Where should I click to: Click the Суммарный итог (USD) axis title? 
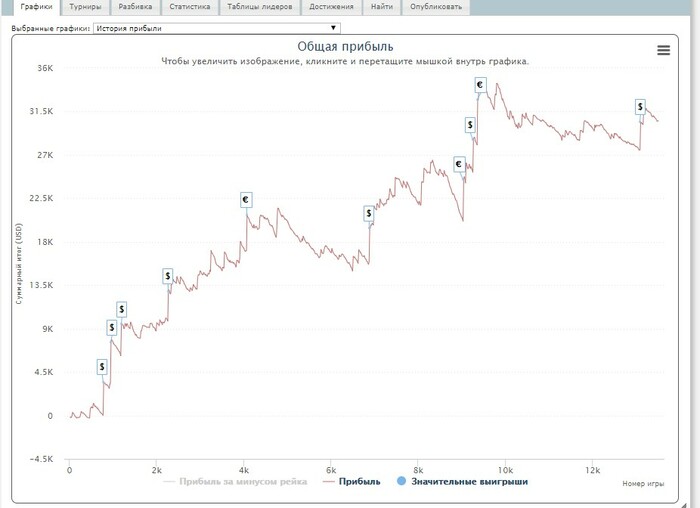click(19, 264)
